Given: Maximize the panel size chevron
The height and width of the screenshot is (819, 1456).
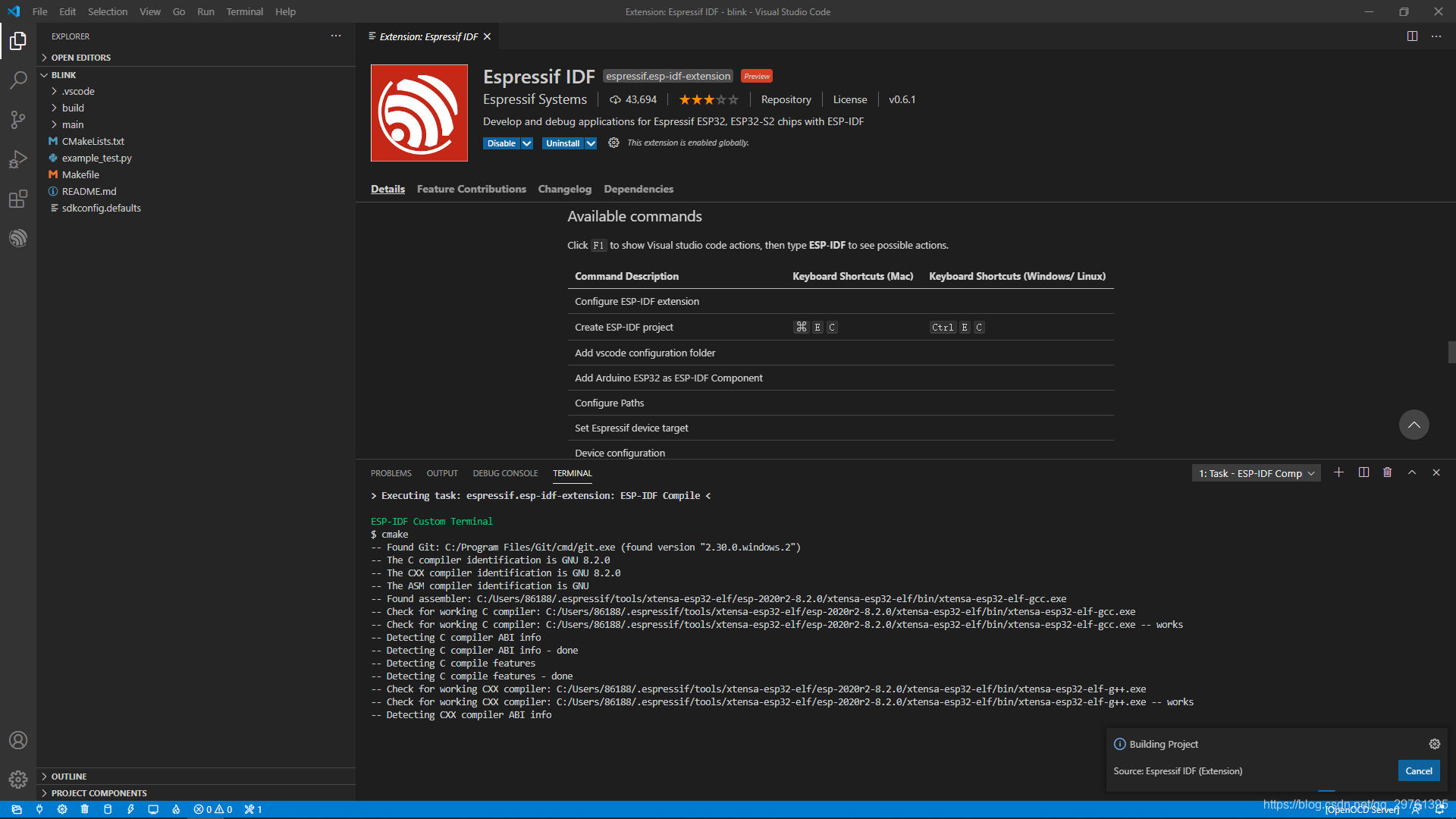Looking at the screenshot, I should pos(1412,472).
